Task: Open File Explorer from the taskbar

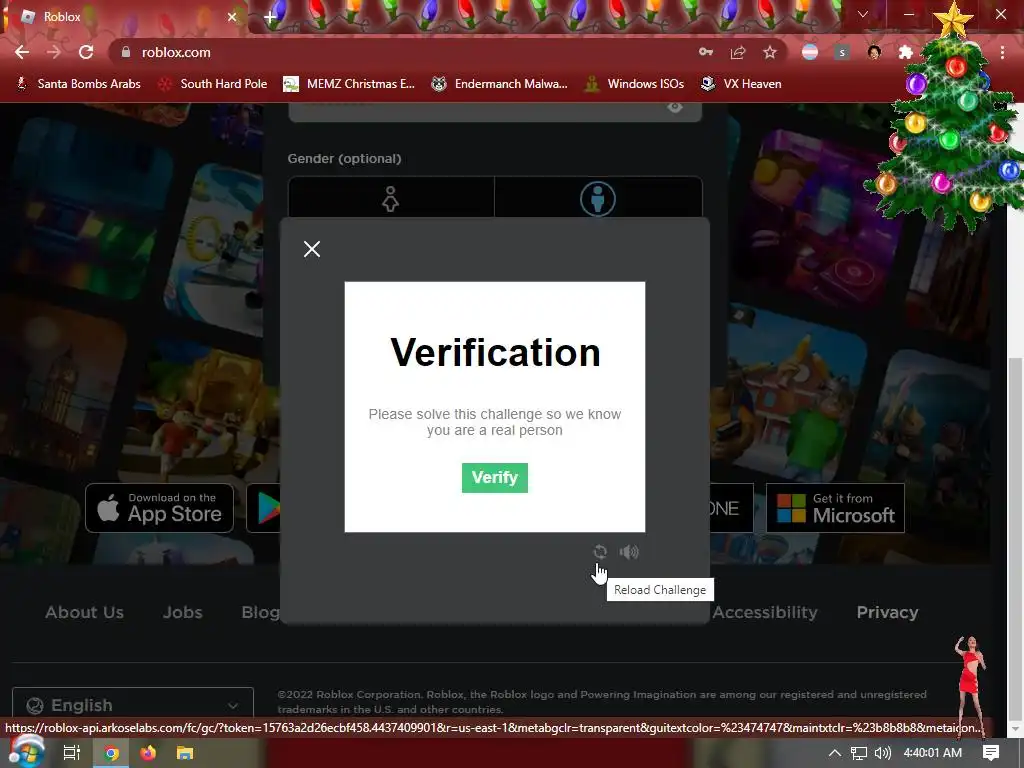Action: point(185,753)
